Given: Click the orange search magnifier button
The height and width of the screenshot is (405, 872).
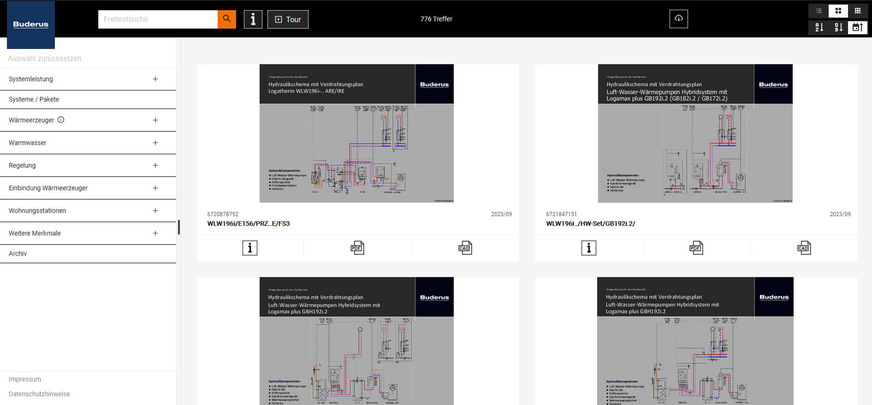Looking at the screenshot, I should [227, 19].
